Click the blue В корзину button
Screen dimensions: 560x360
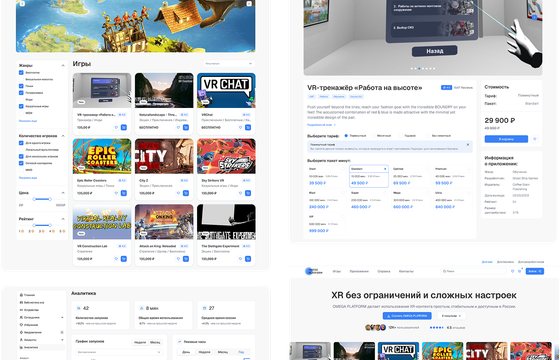(x=506, y=139)
